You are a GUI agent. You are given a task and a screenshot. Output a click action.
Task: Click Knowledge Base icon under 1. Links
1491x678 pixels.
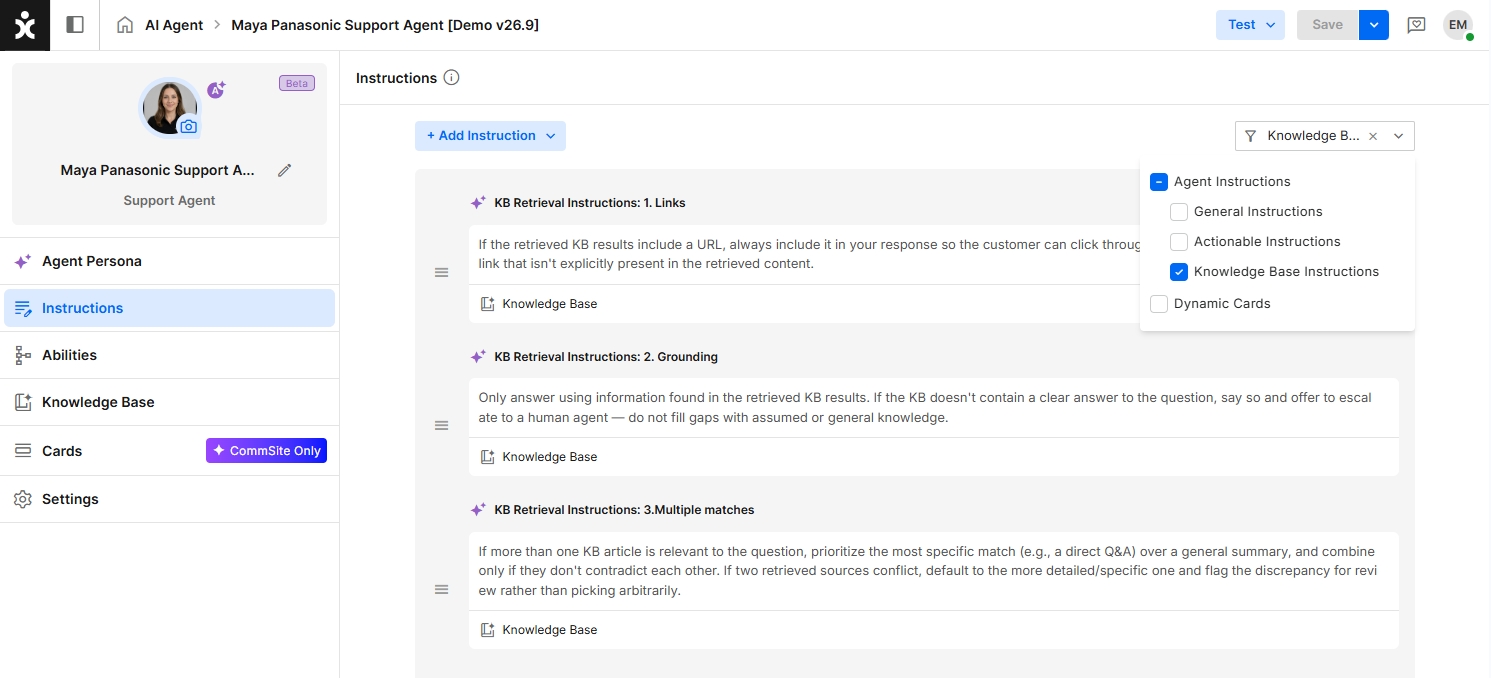coord(487,303)
